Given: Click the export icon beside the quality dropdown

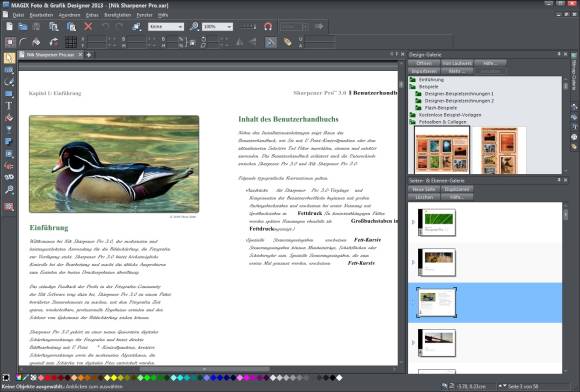Looking at the screenshot, I should click(136, 26).
